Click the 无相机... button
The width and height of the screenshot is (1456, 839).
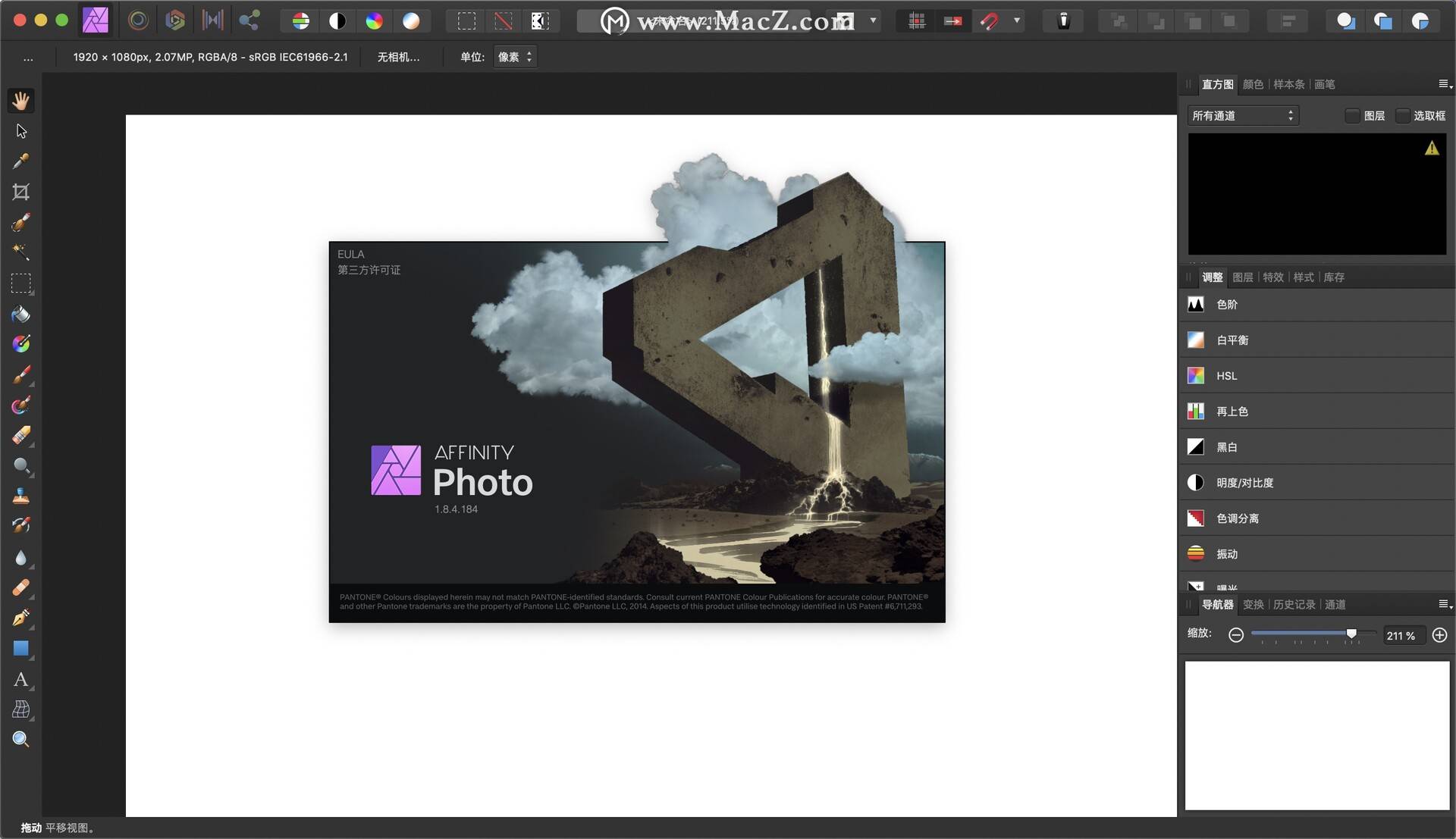tap(398, 57)
